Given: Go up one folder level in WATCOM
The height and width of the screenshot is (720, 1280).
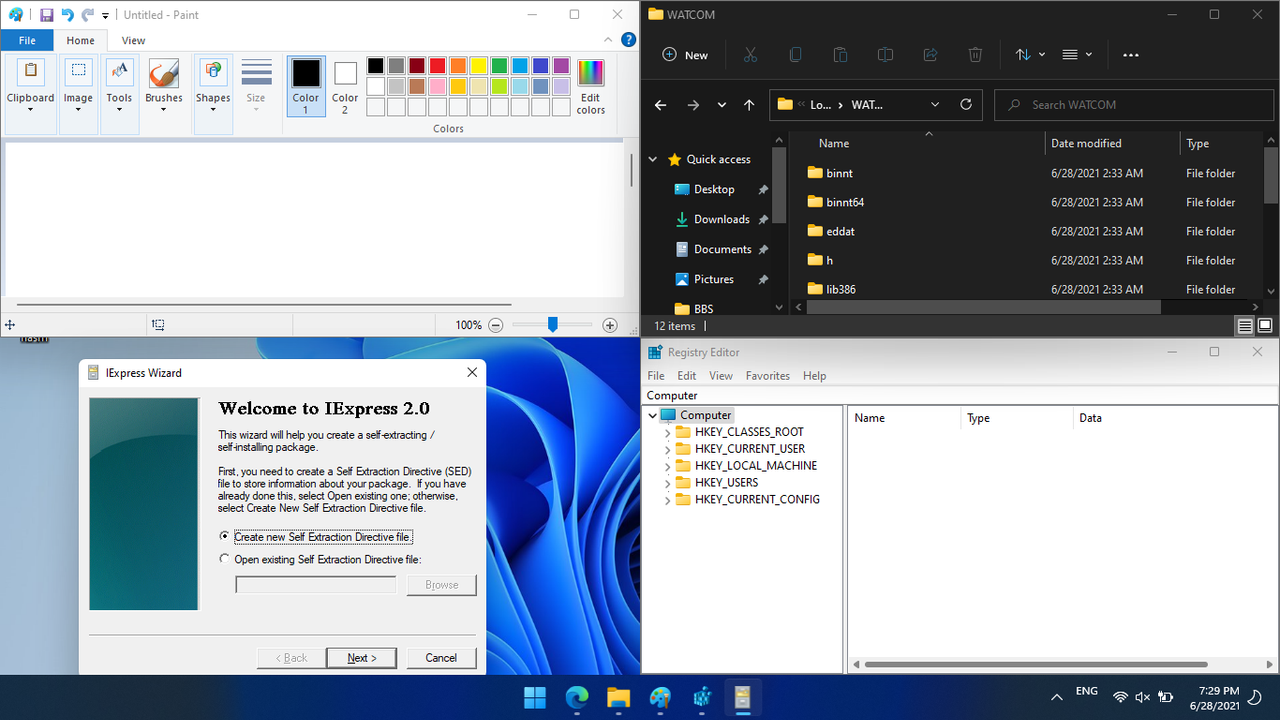Looking at the screenshot, I should click(749, 105).
